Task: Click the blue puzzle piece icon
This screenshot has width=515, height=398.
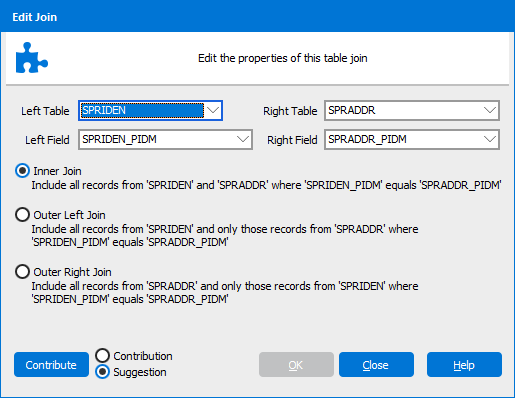Action: coord(32,58)
